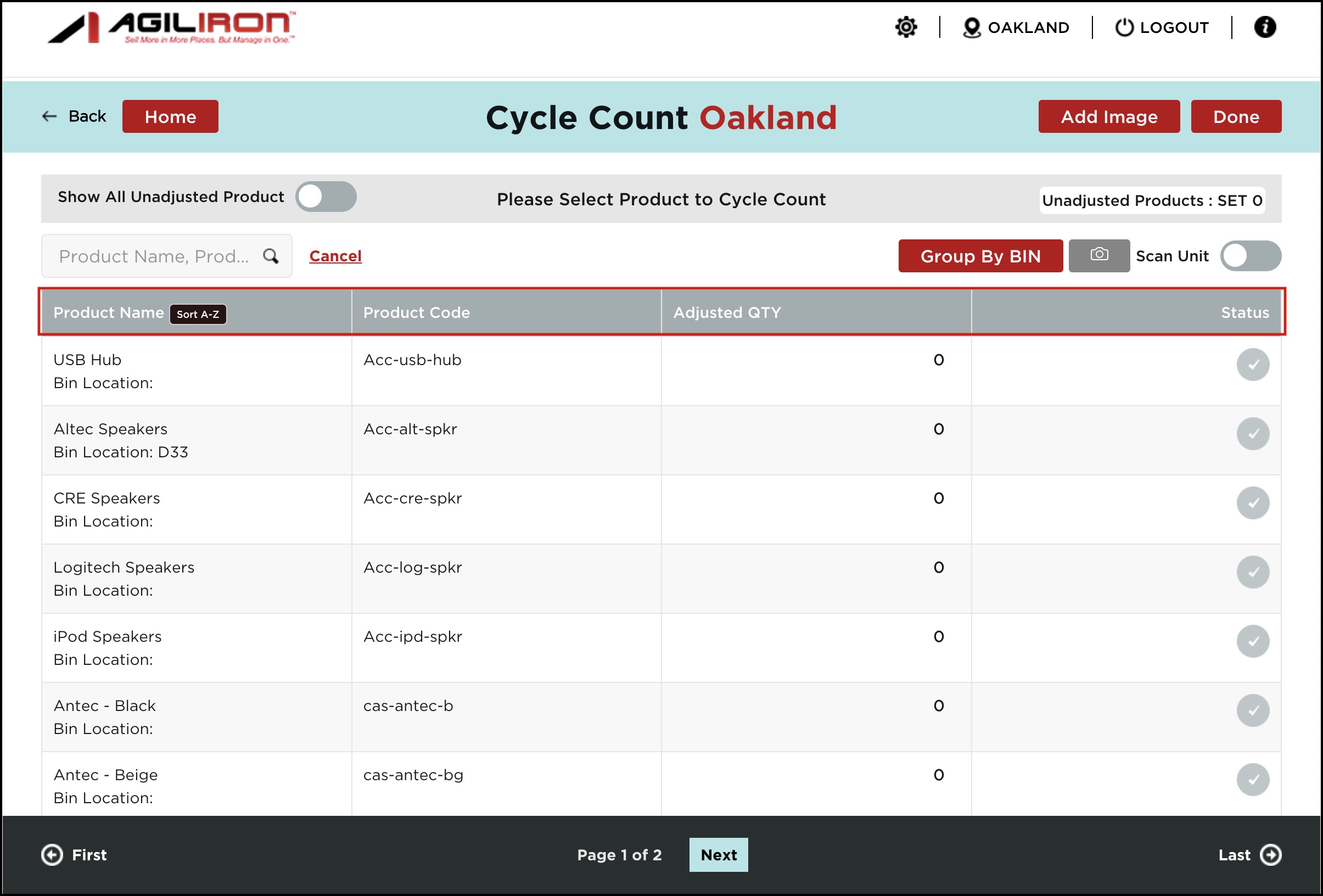
Task: Toggle Show All Unadjusted Product switch
Action: coord(326,197)
